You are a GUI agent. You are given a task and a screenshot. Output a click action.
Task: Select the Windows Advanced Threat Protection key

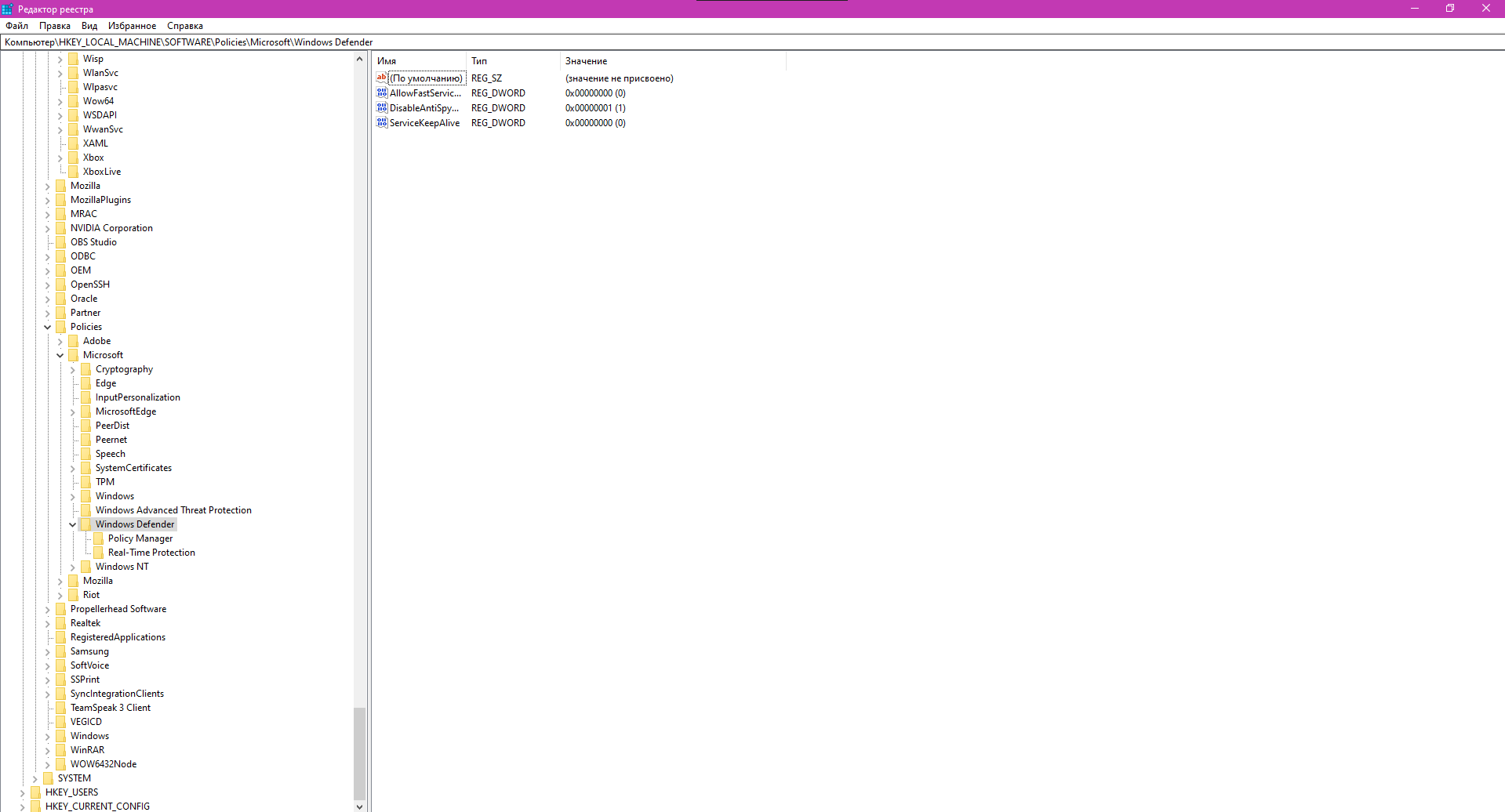(x=173, y=510)
